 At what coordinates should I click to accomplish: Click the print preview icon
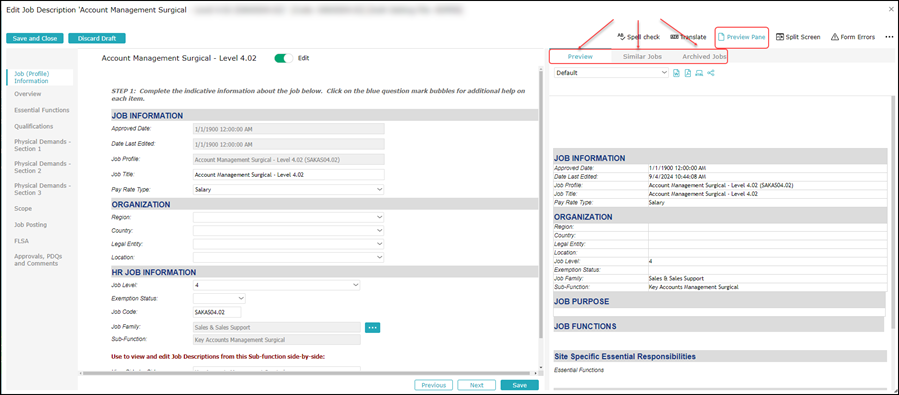click(699, 73)
